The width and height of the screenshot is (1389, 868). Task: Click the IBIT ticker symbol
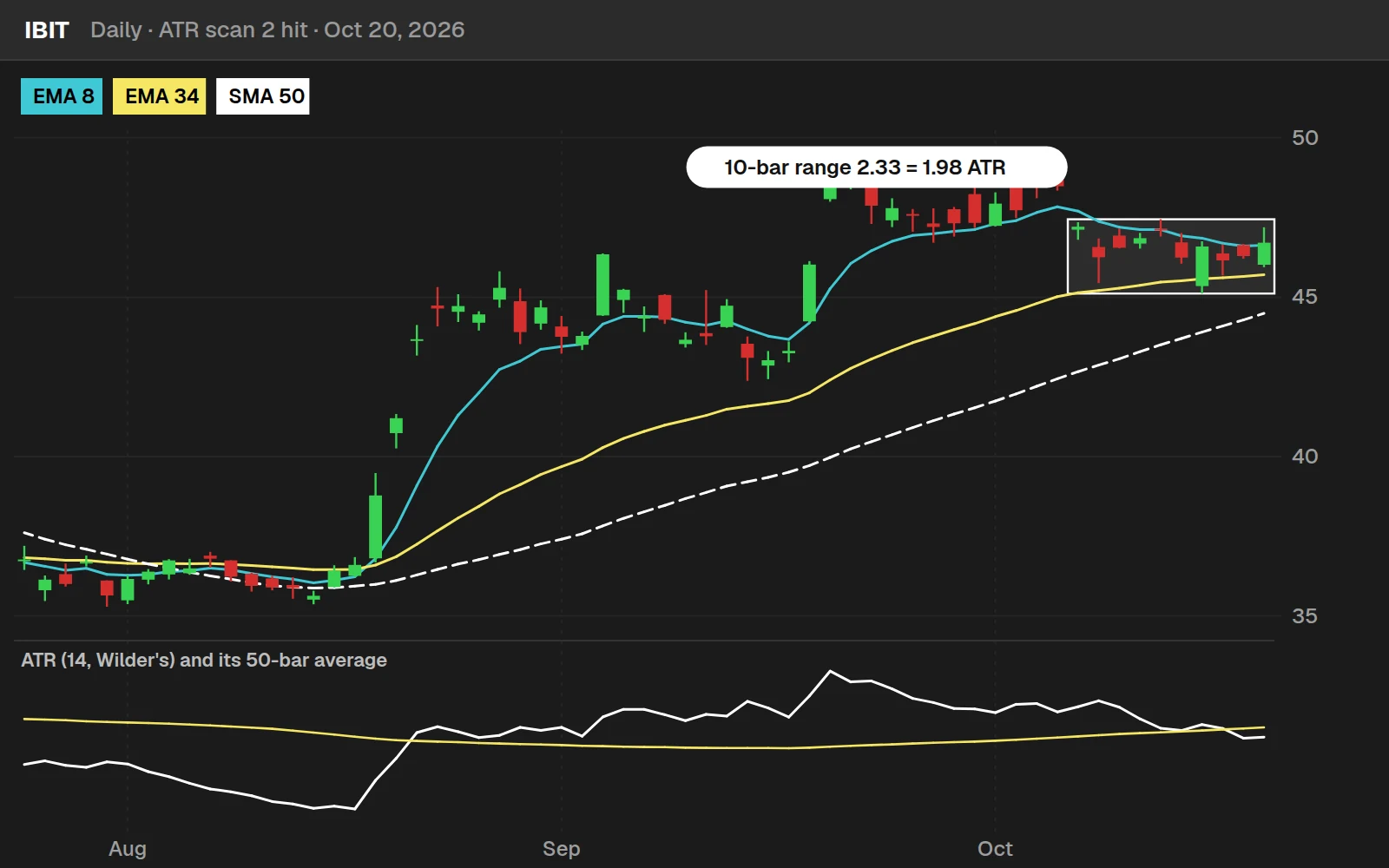(x=47, y=30)
